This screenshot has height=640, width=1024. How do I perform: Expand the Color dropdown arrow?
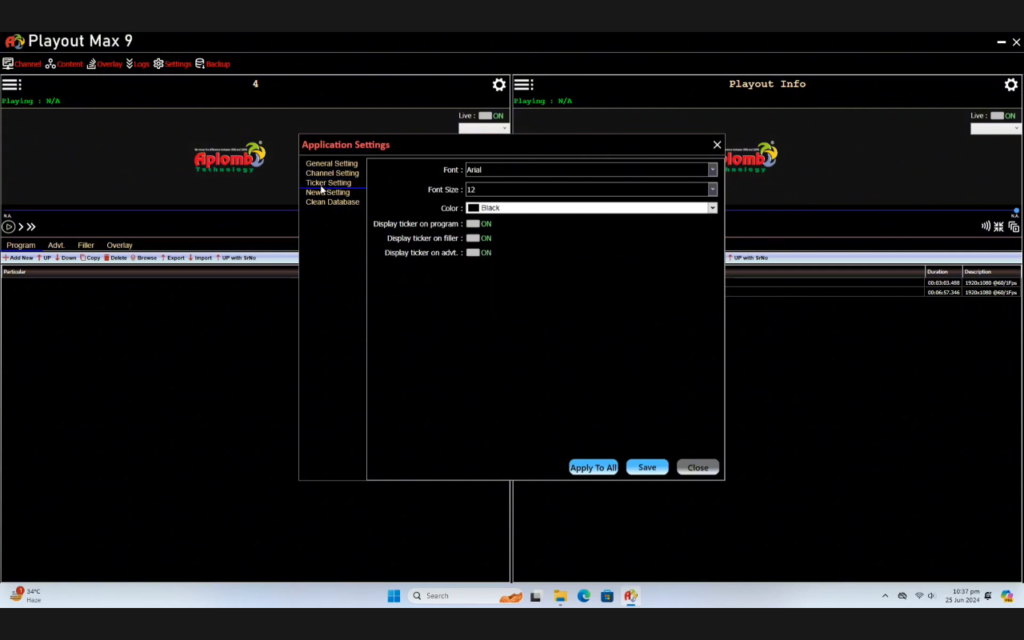(712, 208)
